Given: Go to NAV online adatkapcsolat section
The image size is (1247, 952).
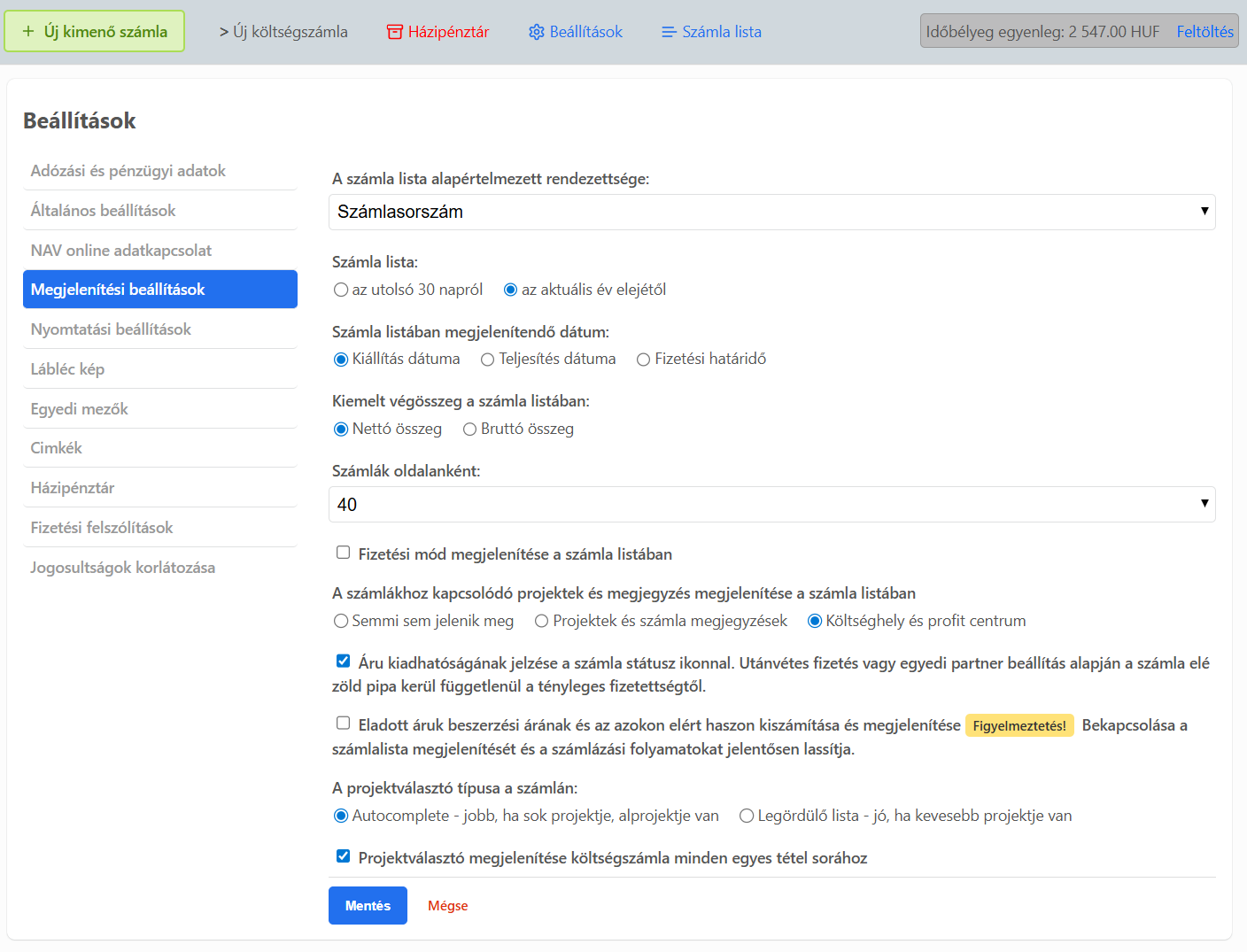Looking at the screenshot, I should (121, 251).
